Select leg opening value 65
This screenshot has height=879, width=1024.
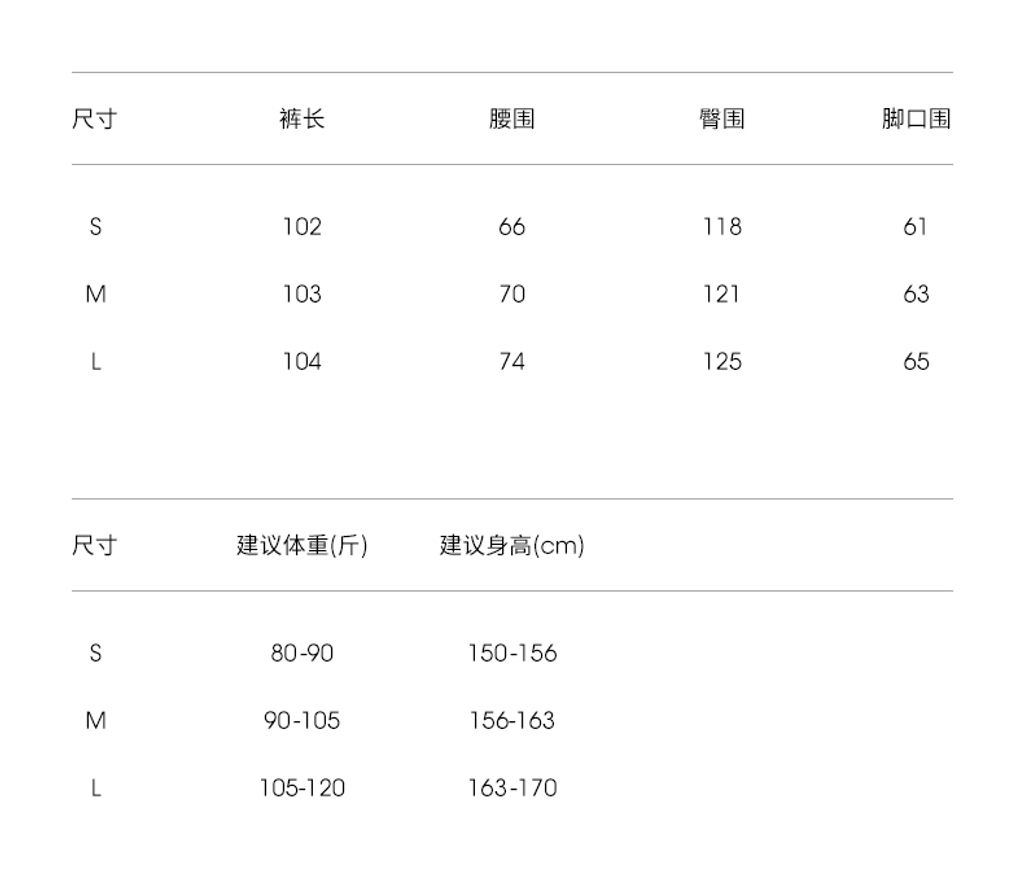pos(915,361)
